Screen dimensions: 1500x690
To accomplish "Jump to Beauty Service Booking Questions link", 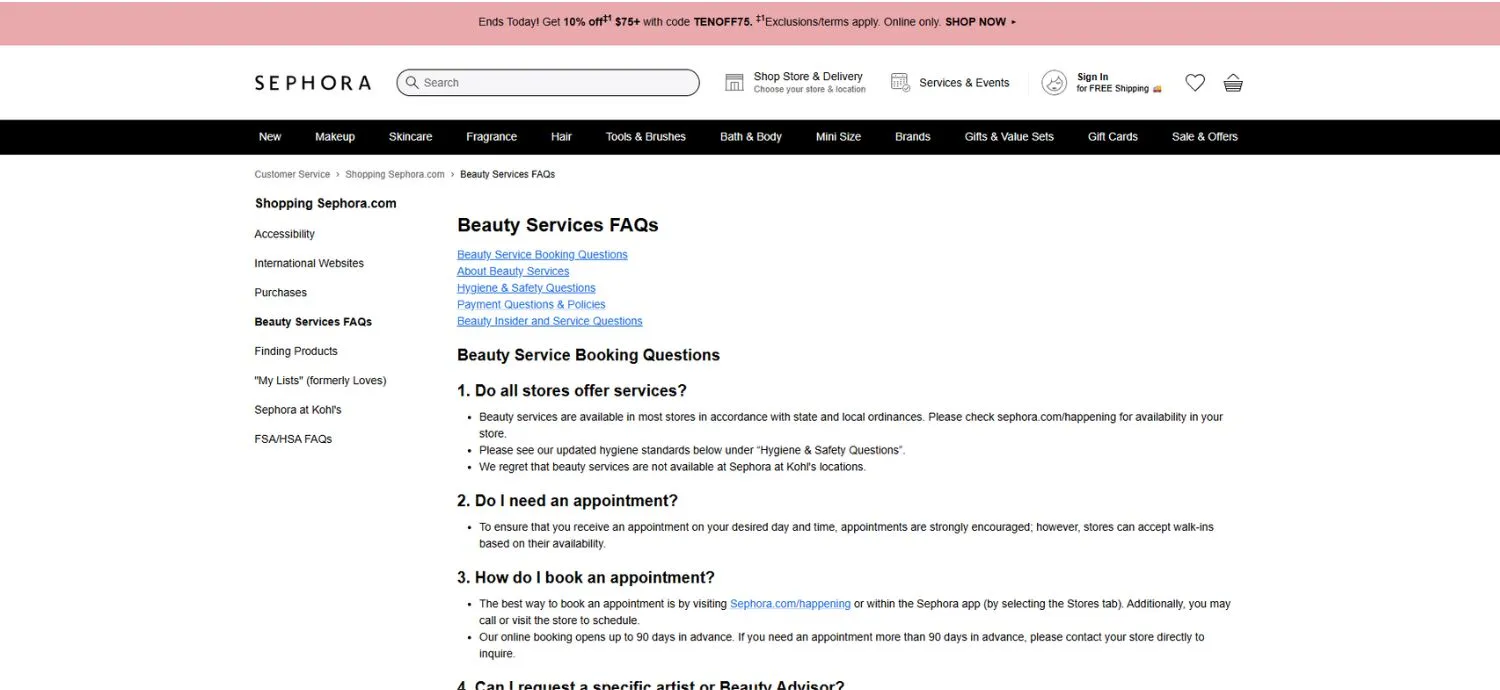I will click(x=542, y=255).
